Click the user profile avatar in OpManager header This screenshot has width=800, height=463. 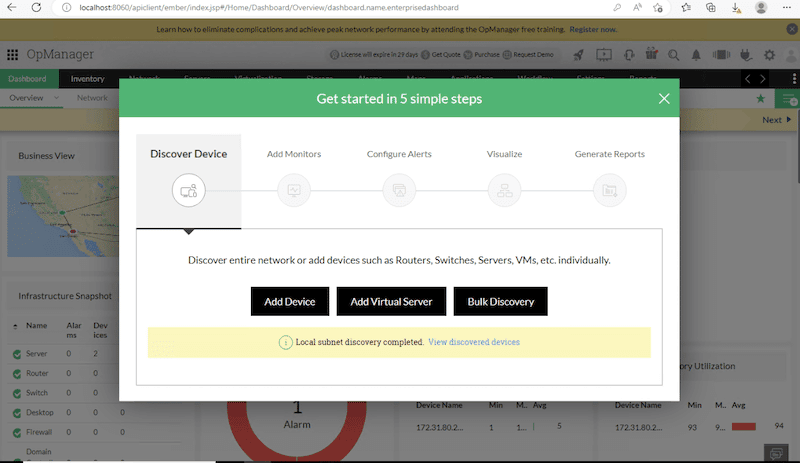791,55
